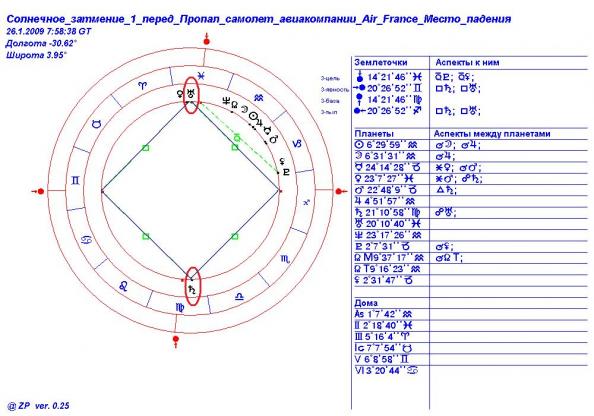Click the red marker at left of chart
594x416 pixels.
39,191
